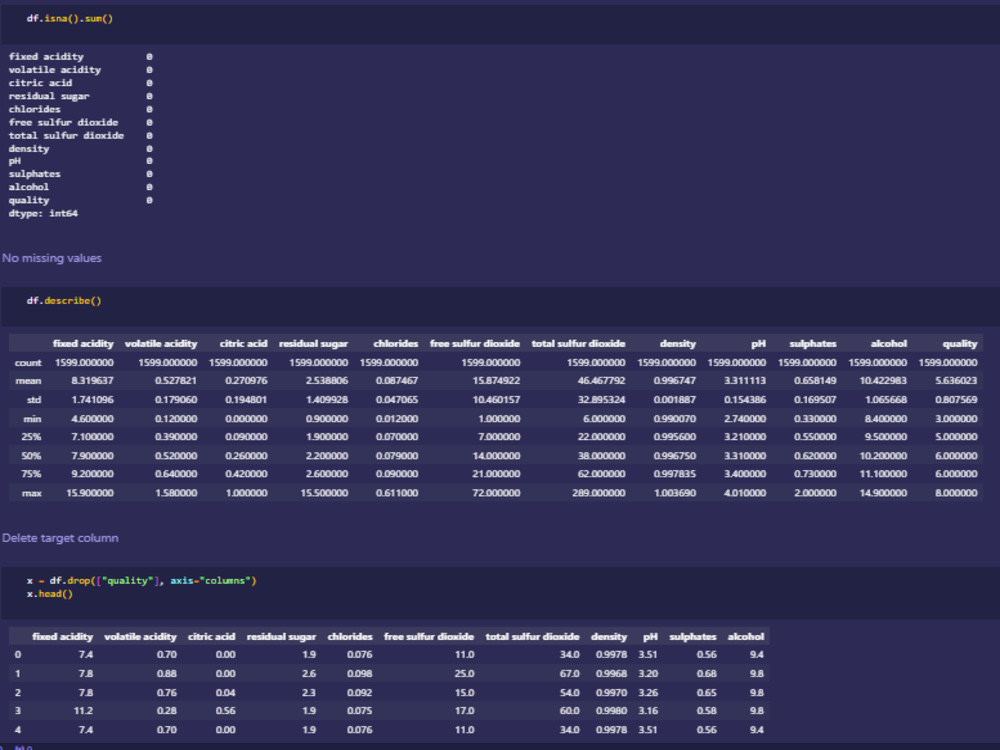Select the 'mean' row label
The height and width of the screenshot is (750, 1000).
tap(28, 381)
